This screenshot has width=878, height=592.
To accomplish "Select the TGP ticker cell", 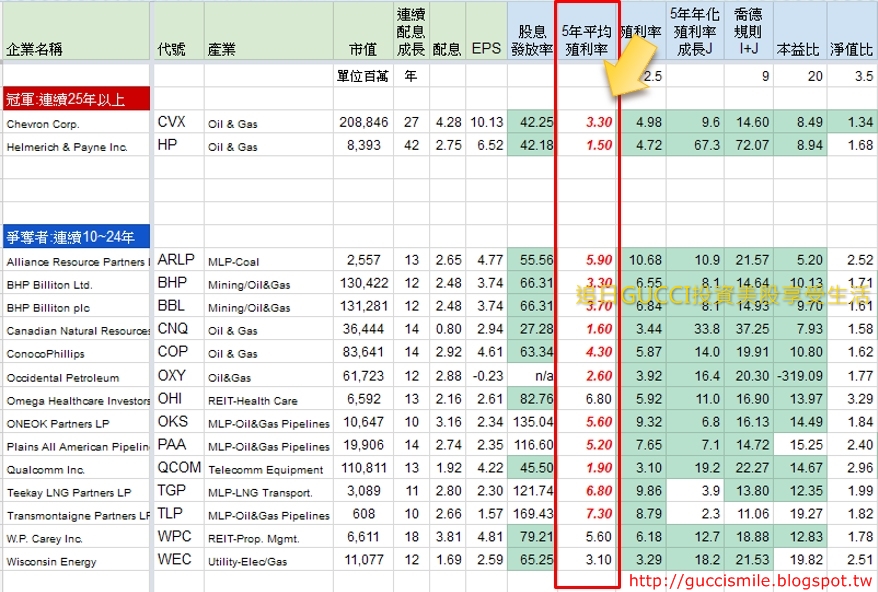I will (179, 491).
